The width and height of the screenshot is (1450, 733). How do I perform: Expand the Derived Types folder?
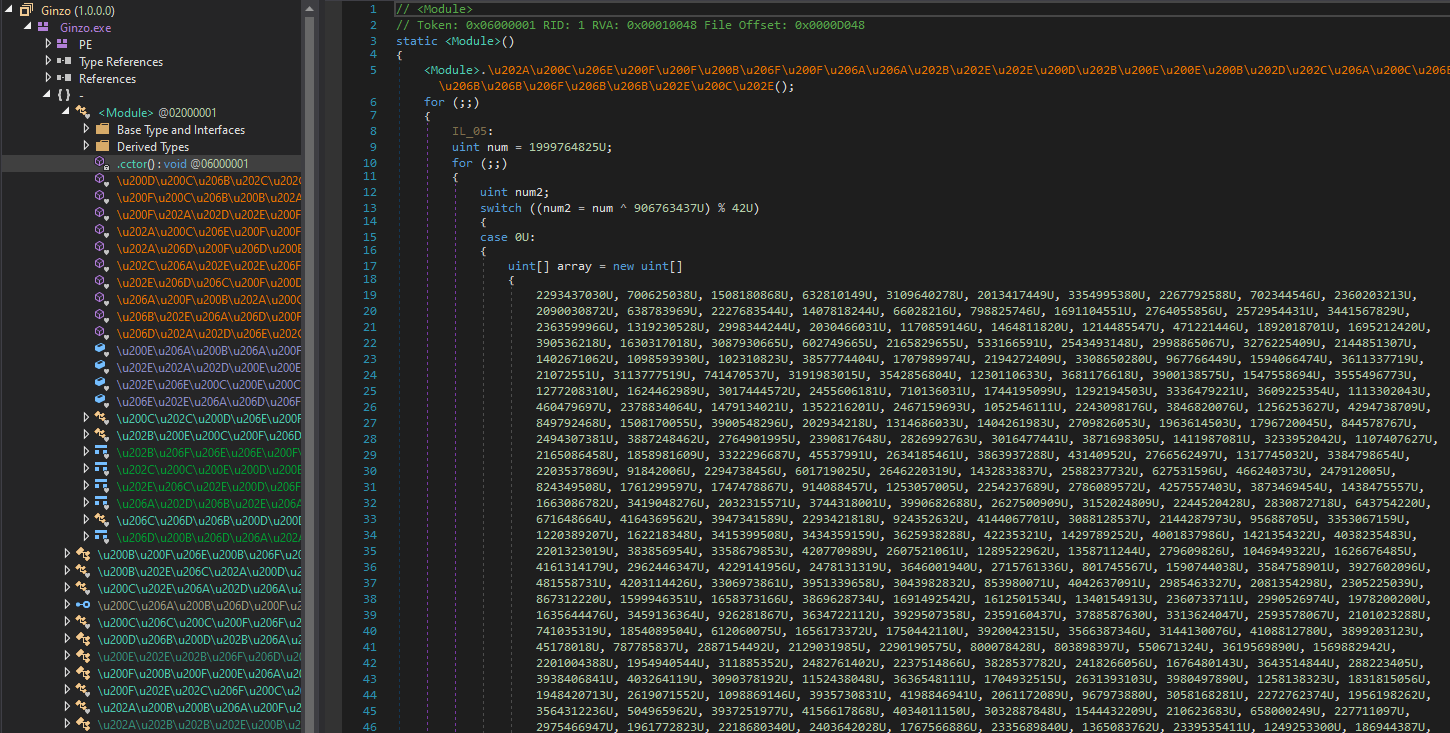(x=86, y=146)
